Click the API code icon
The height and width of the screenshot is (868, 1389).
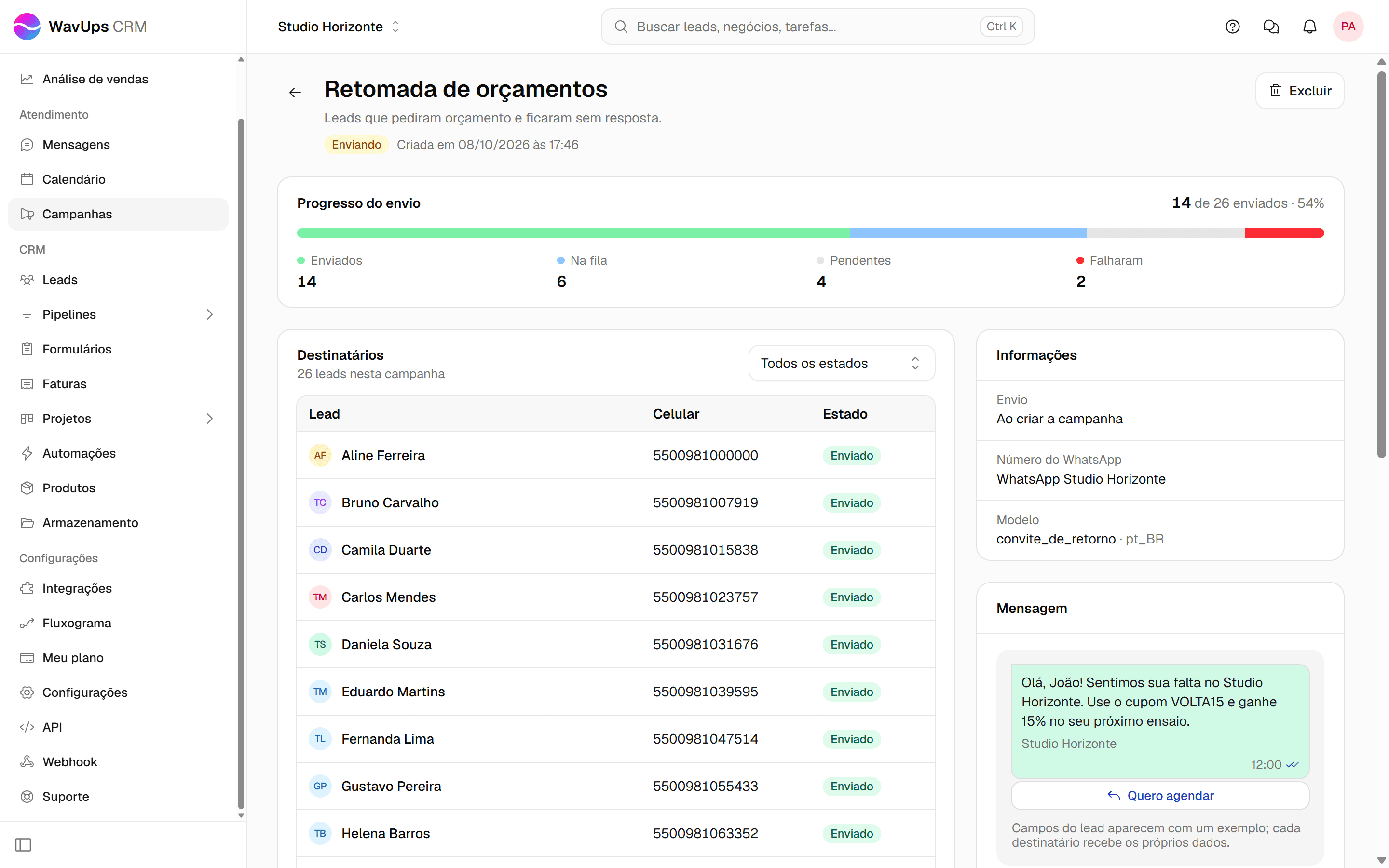click(27, 727)
